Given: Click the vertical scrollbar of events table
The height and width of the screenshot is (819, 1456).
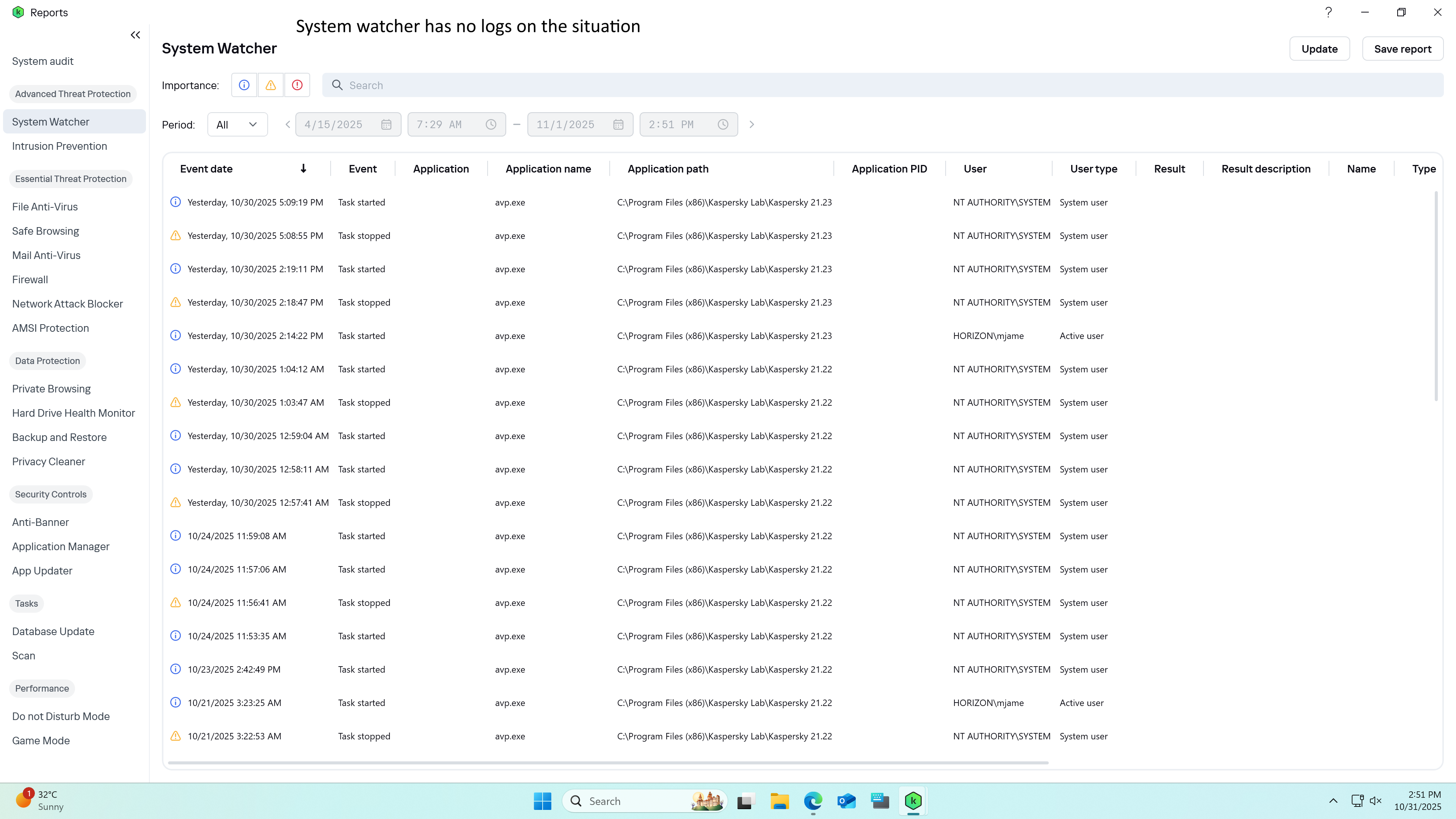Looking at the screenshot, I should (1436, 296).
